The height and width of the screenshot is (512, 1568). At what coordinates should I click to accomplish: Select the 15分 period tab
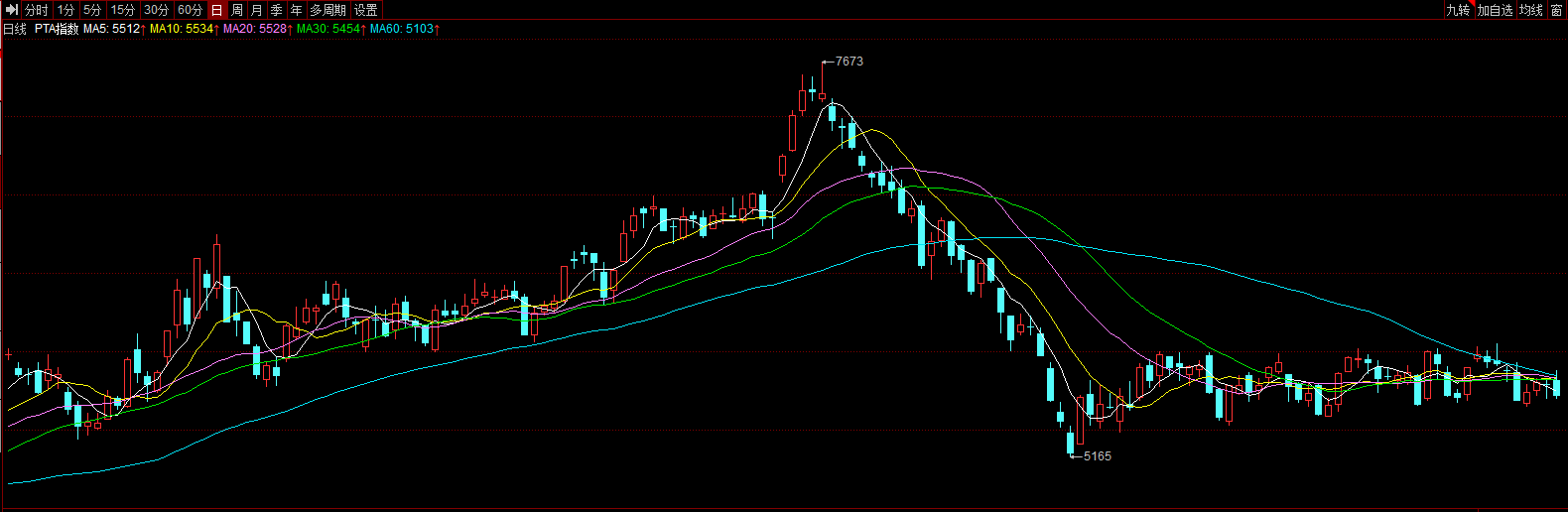click(x=123, y=10)
